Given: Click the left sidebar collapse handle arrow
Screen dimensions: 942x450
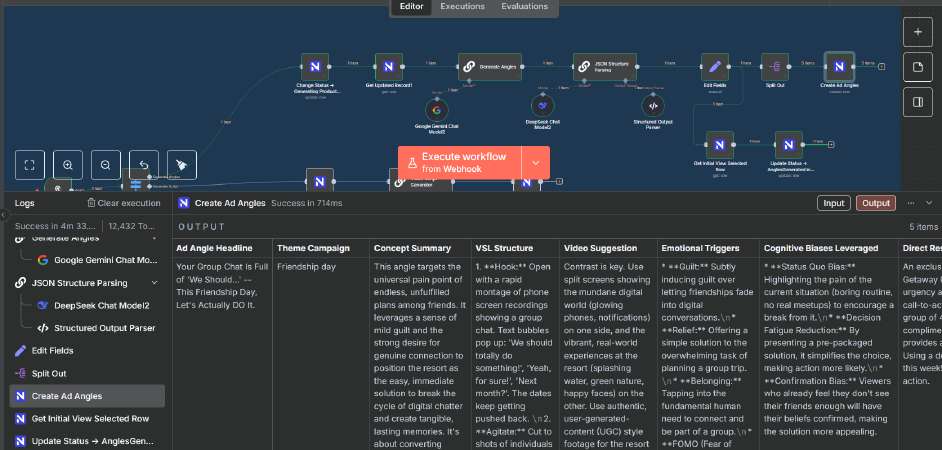Looking at the screenshot, I should [3, 214].
